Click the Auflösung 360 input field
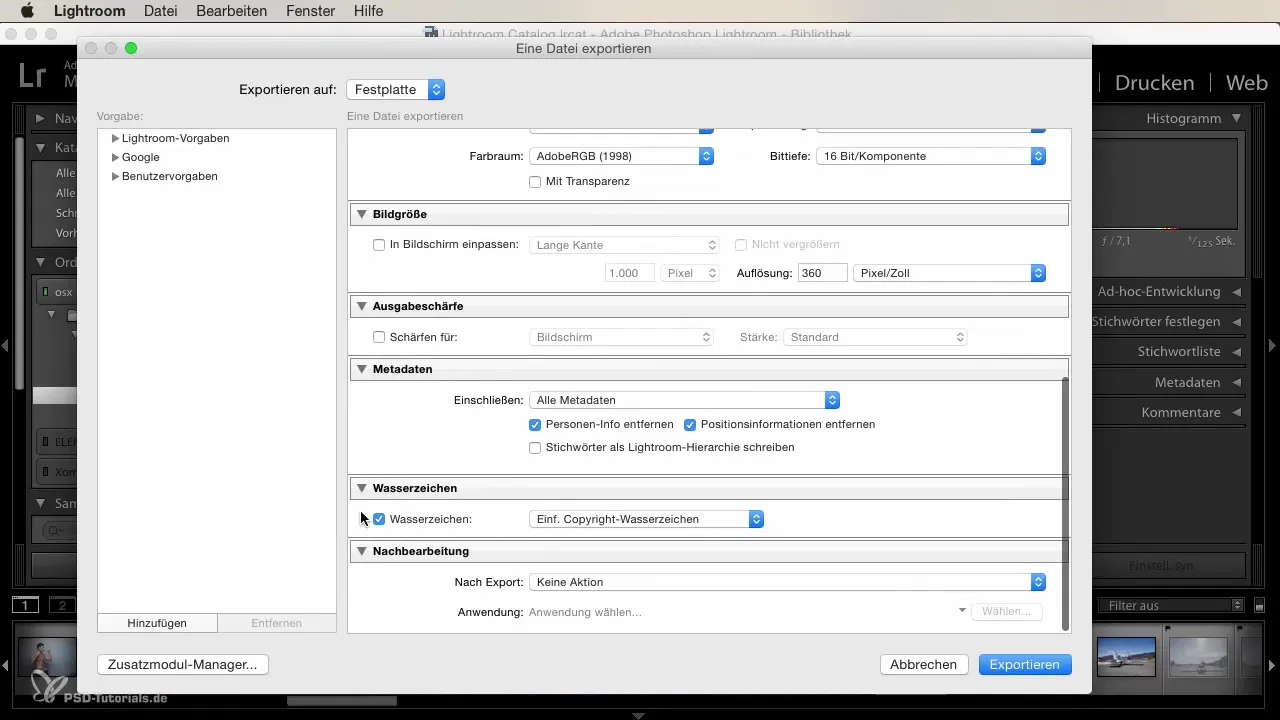Screen dimensions: 1280x720 (x=823, y=273)
